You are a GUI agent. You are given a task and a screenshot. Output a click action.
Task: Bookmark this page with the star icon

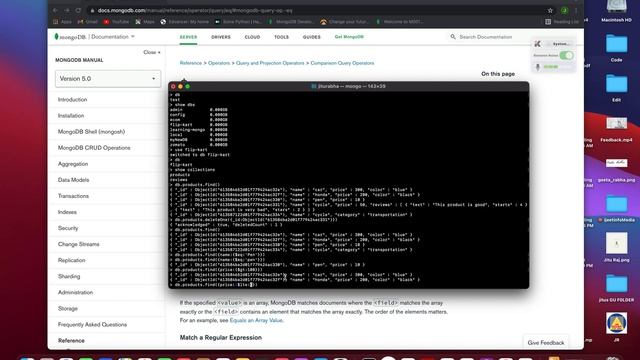(x=550, y=11)
